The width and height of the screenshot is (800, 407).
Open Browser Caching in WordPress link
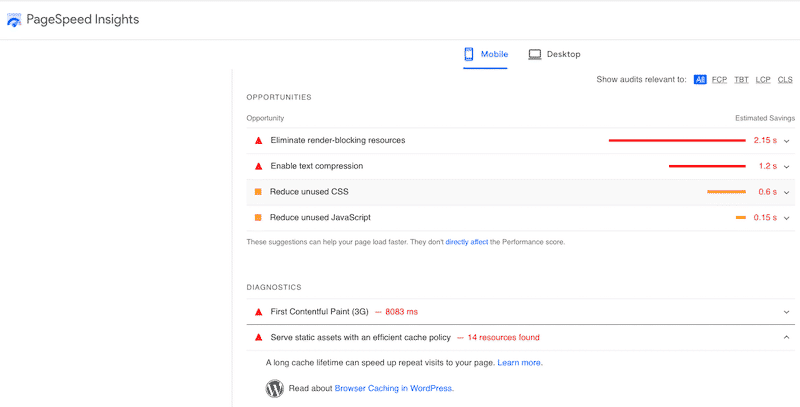[x=393, y=388]
